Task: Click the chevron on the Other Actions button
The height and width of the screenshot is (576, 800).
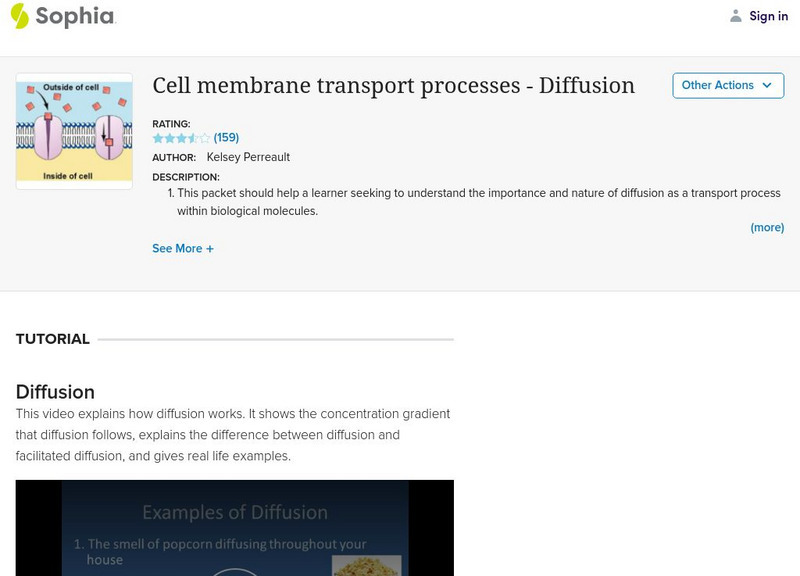Action: click(765, 86)
